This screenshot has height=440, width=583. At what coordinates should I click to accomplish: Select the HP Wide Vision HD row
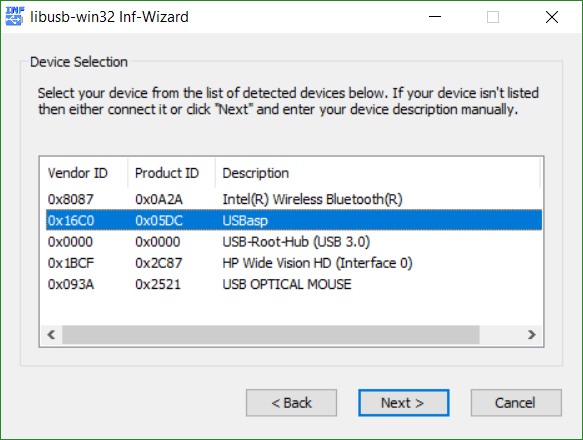(x=294, y=263)
